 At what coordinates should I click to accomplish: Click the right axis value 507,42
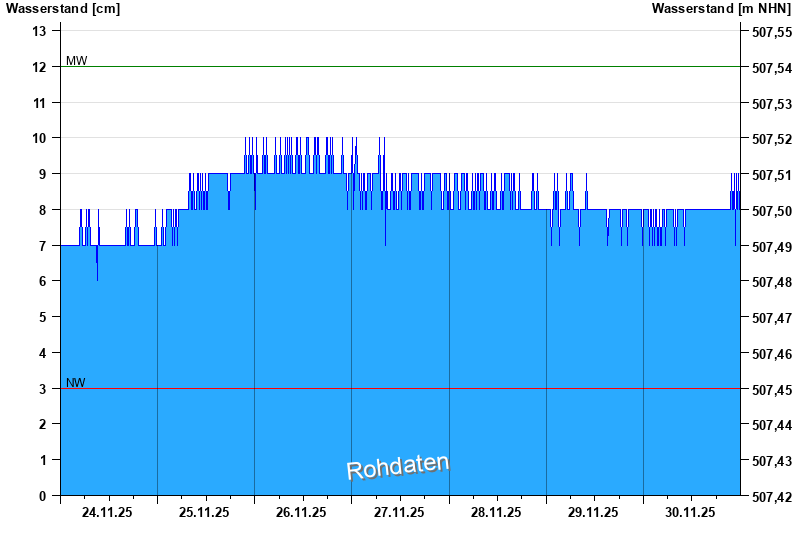(772, 497)
